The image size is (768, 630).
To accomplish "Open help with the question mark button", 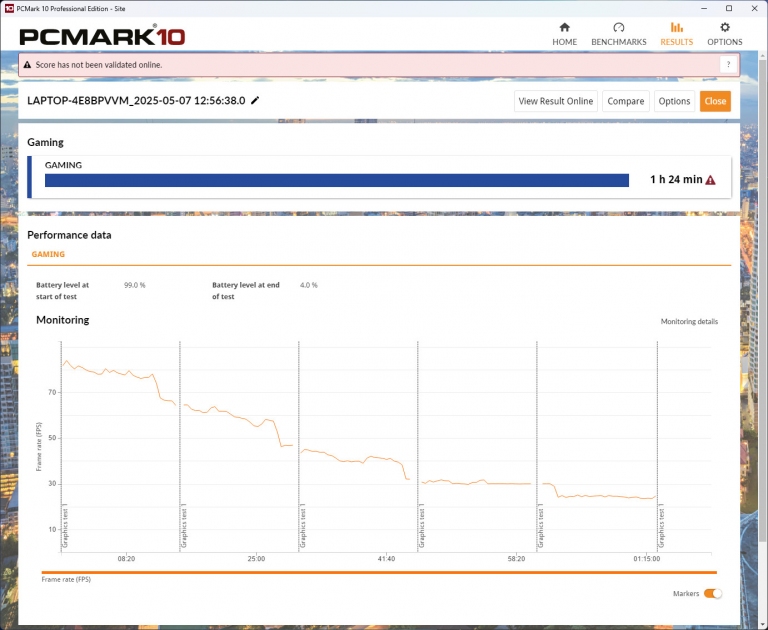I will coord(728,65).
